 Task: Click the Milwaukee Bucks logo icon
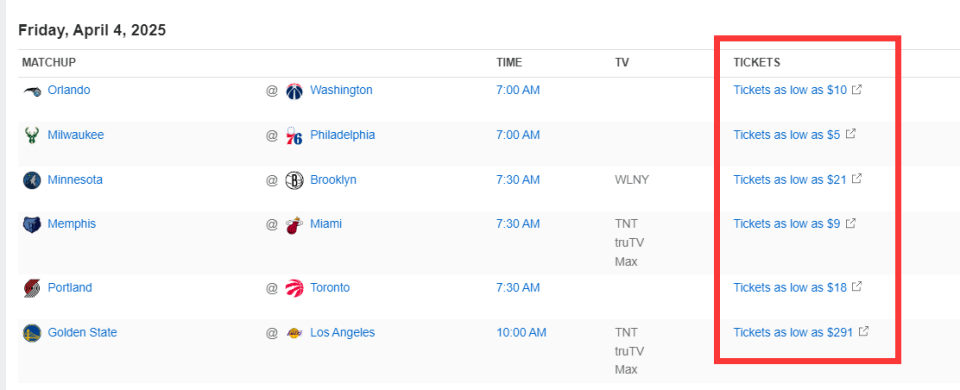[32, 135]
